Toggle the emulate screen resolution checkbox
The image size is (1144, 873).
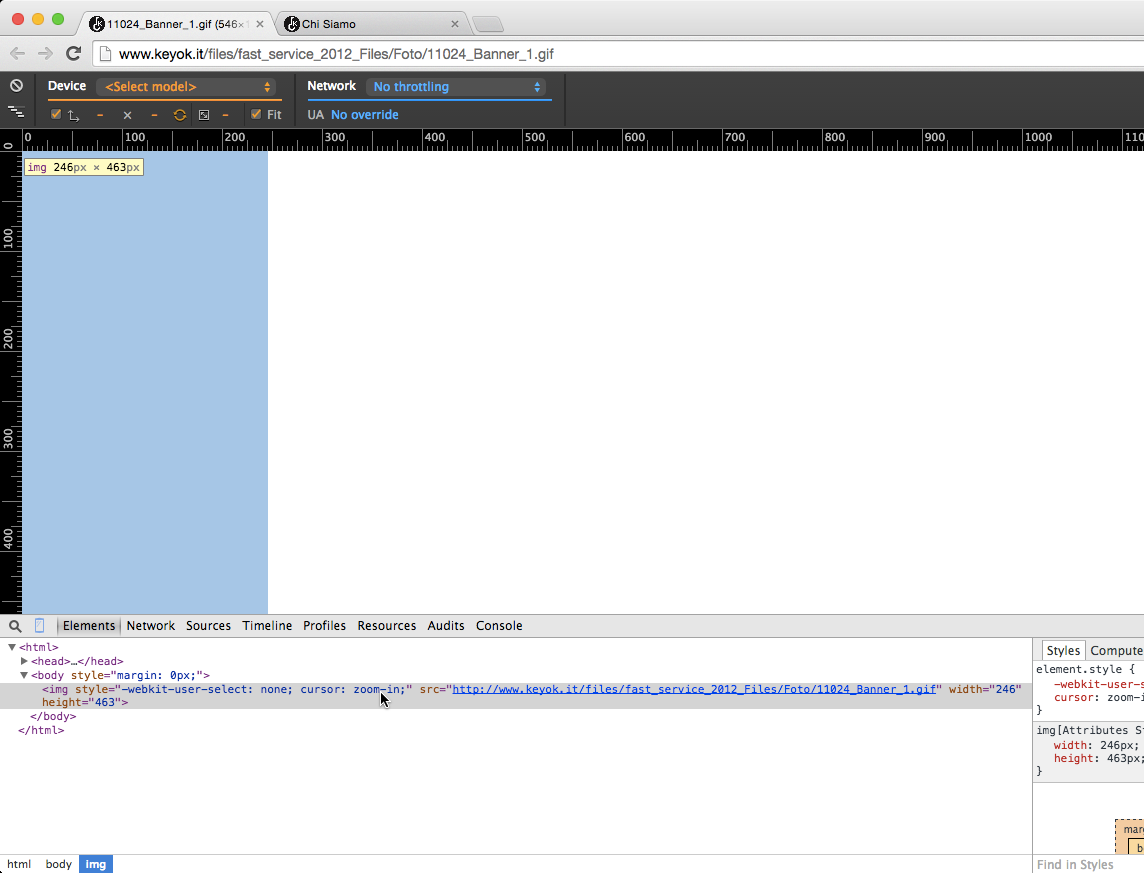pos(55,114)
